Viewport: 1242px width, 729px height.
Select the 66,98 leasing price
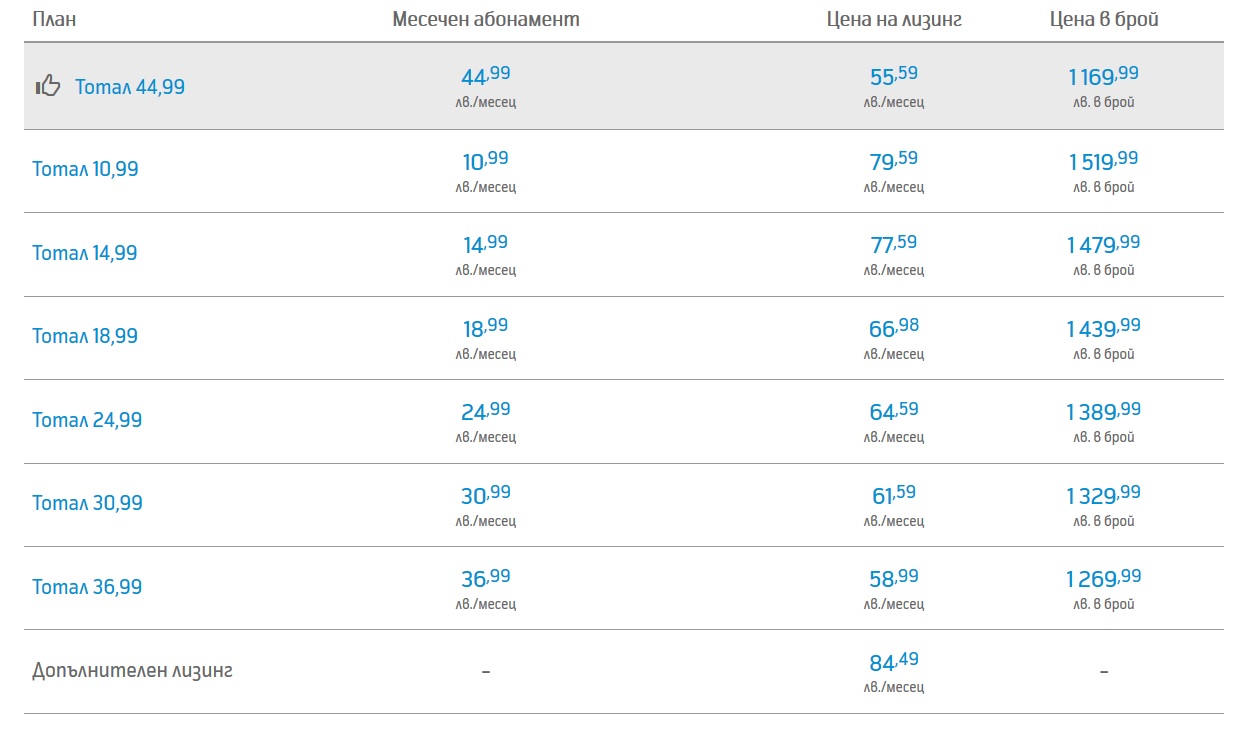point(893,328)
